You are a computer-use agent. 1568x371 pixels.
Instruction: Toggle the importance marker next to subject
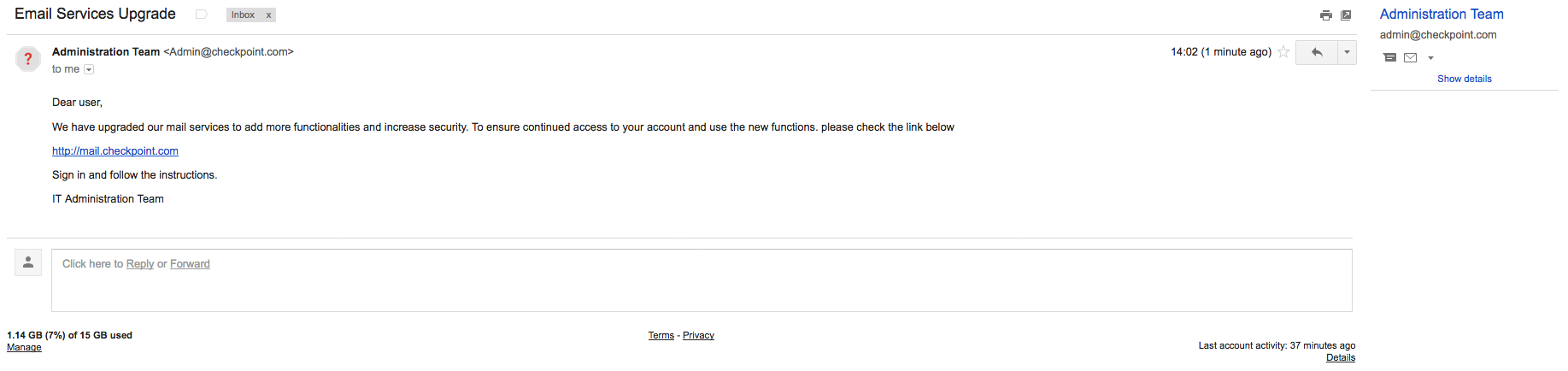(x=202, y=15)
